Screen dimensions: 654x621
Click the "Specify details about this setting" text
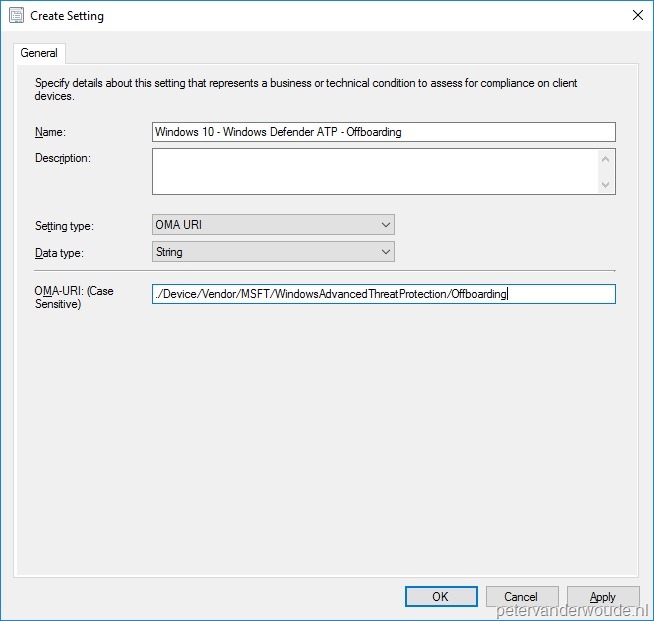tap(306, 89)
